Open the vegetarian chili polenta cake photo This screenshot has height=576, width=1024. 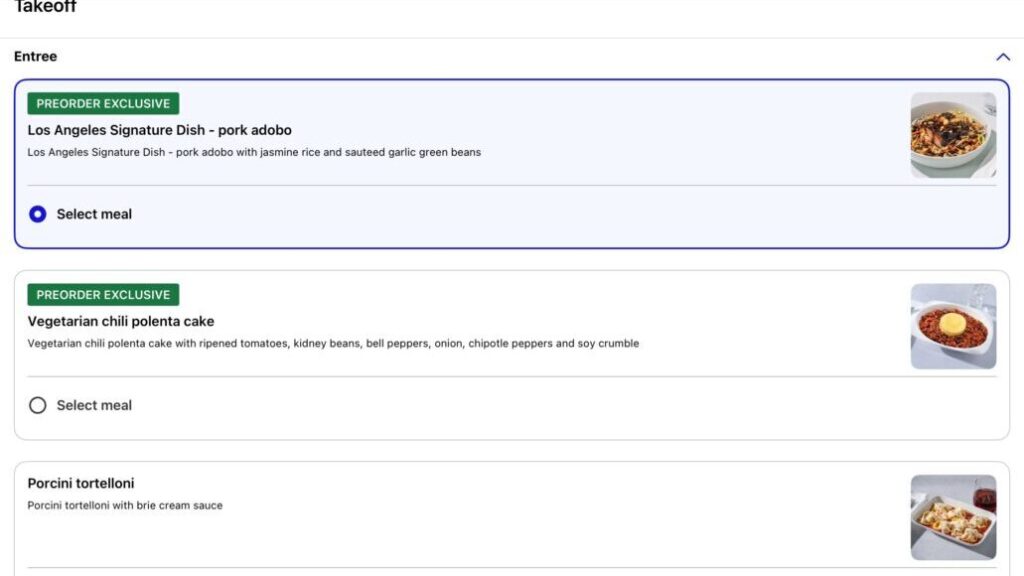click(952, 326)
